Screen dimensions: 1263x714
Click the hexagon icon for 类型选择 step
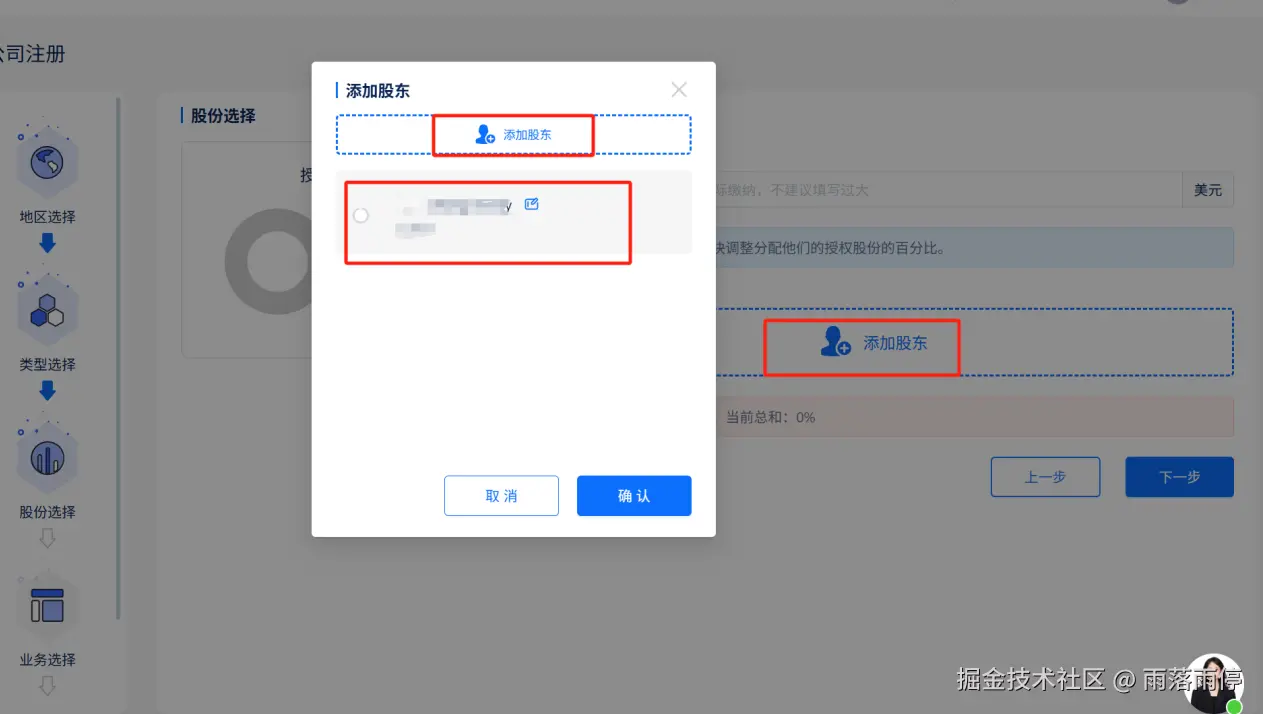47,309
